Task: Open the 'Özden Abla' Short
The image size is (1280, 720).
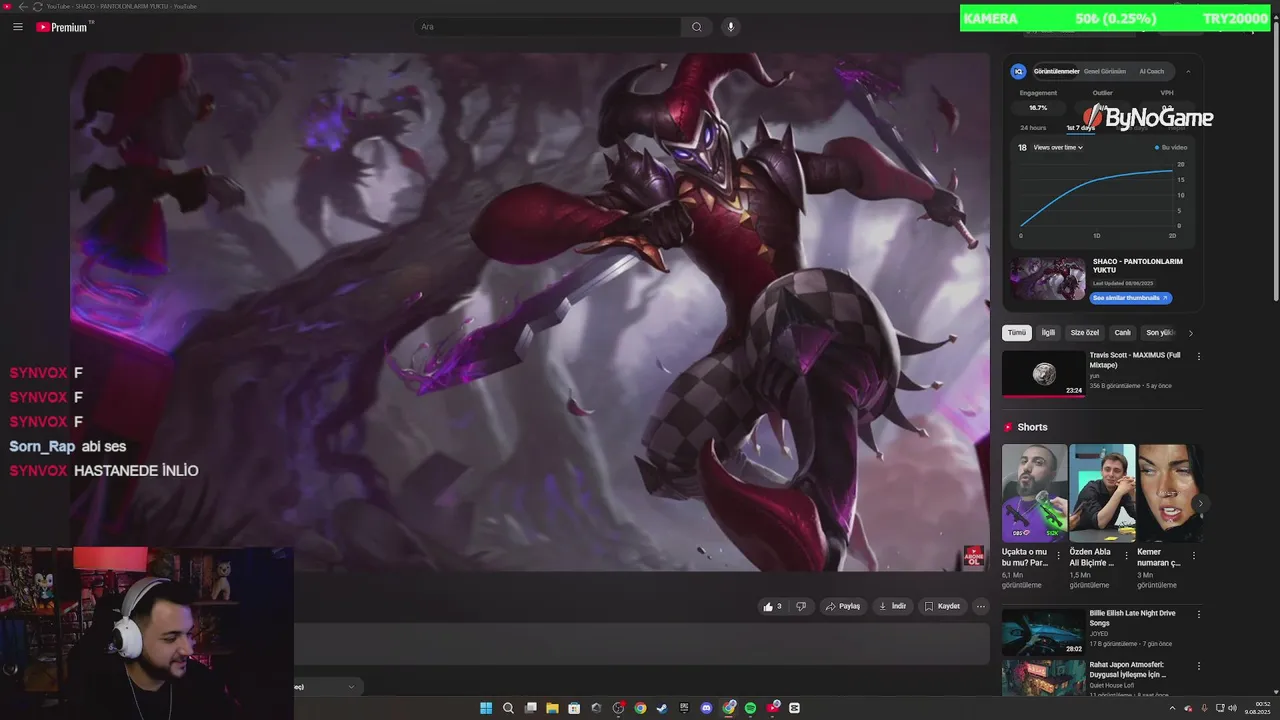Action: coord(1102,493)
